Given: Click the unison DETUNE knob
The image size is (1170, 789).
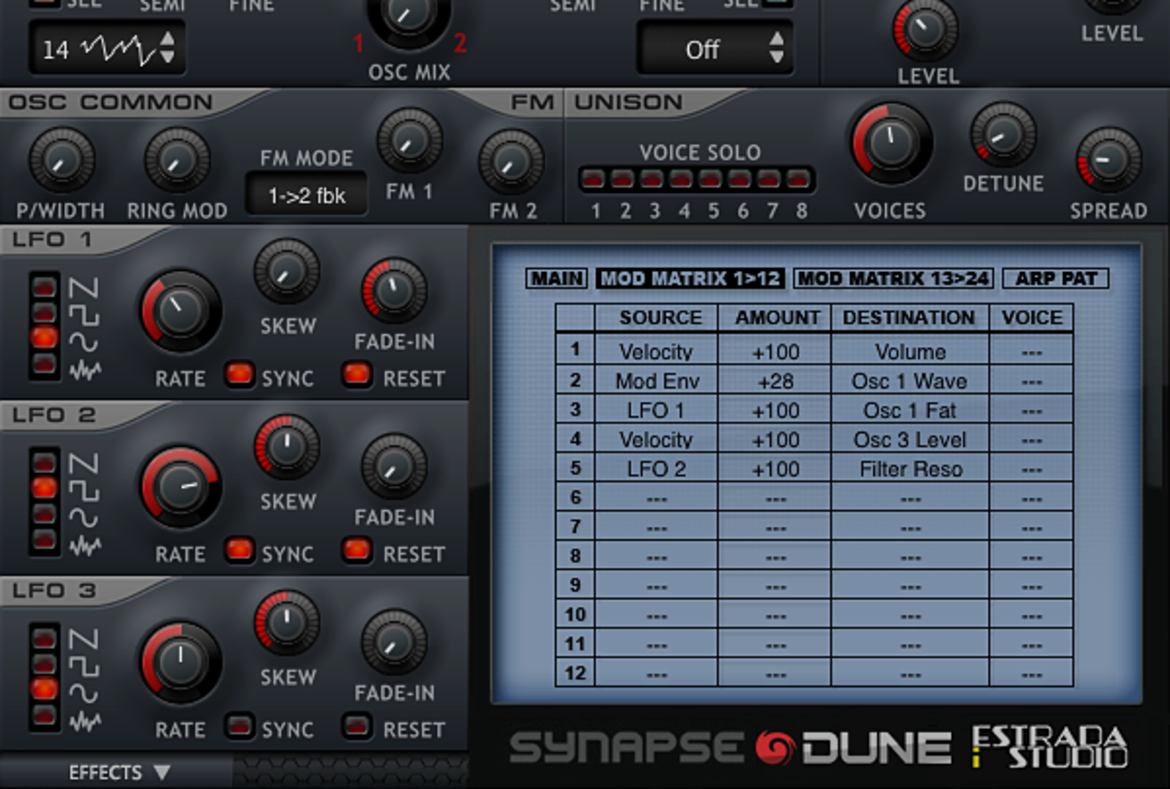Looking at the screenshot, I should click(x=1003, y=135).
